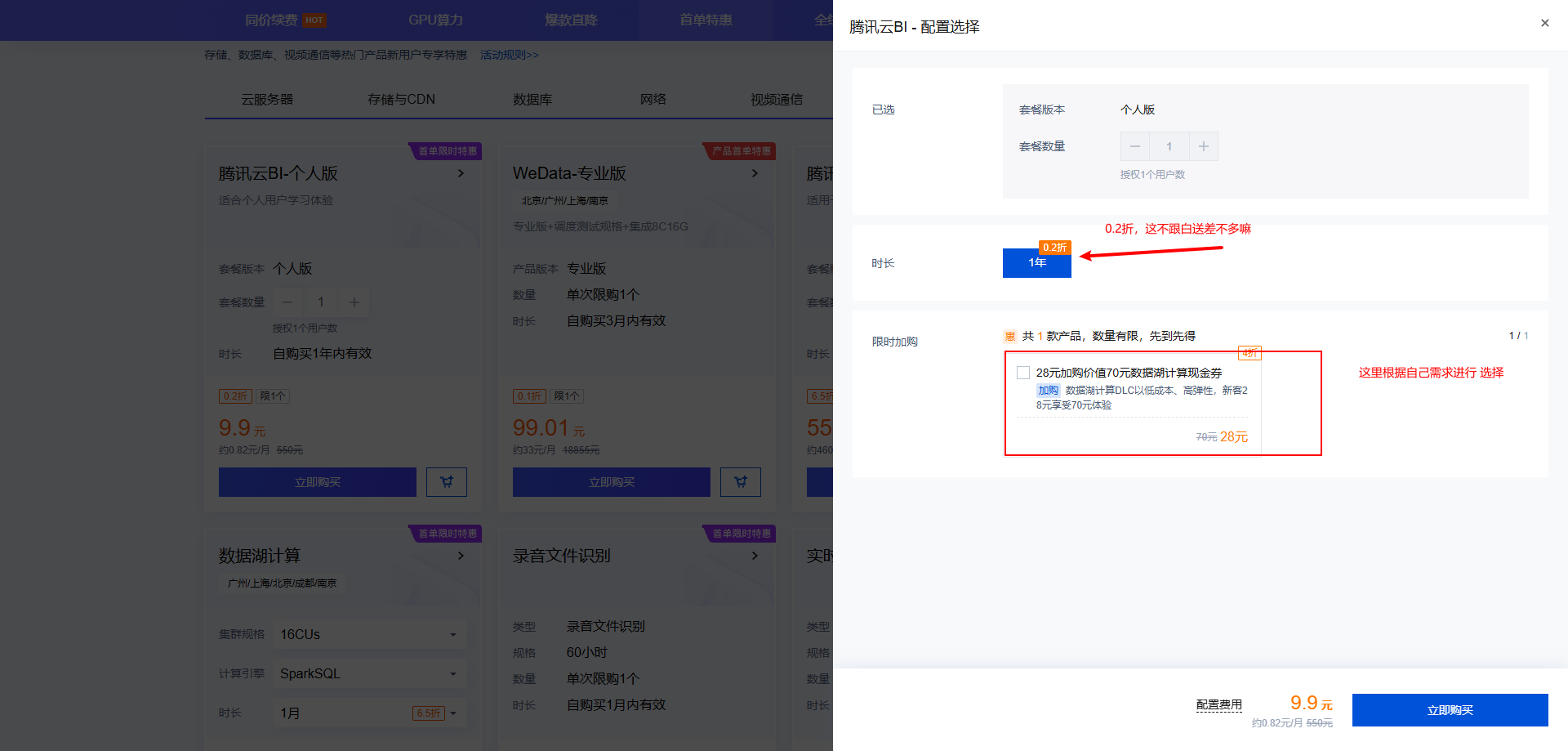Open WeData-专业版 card chevron arrow
Image resolution: width=1568 pixels, height=751 pixels.
(755, 173)
